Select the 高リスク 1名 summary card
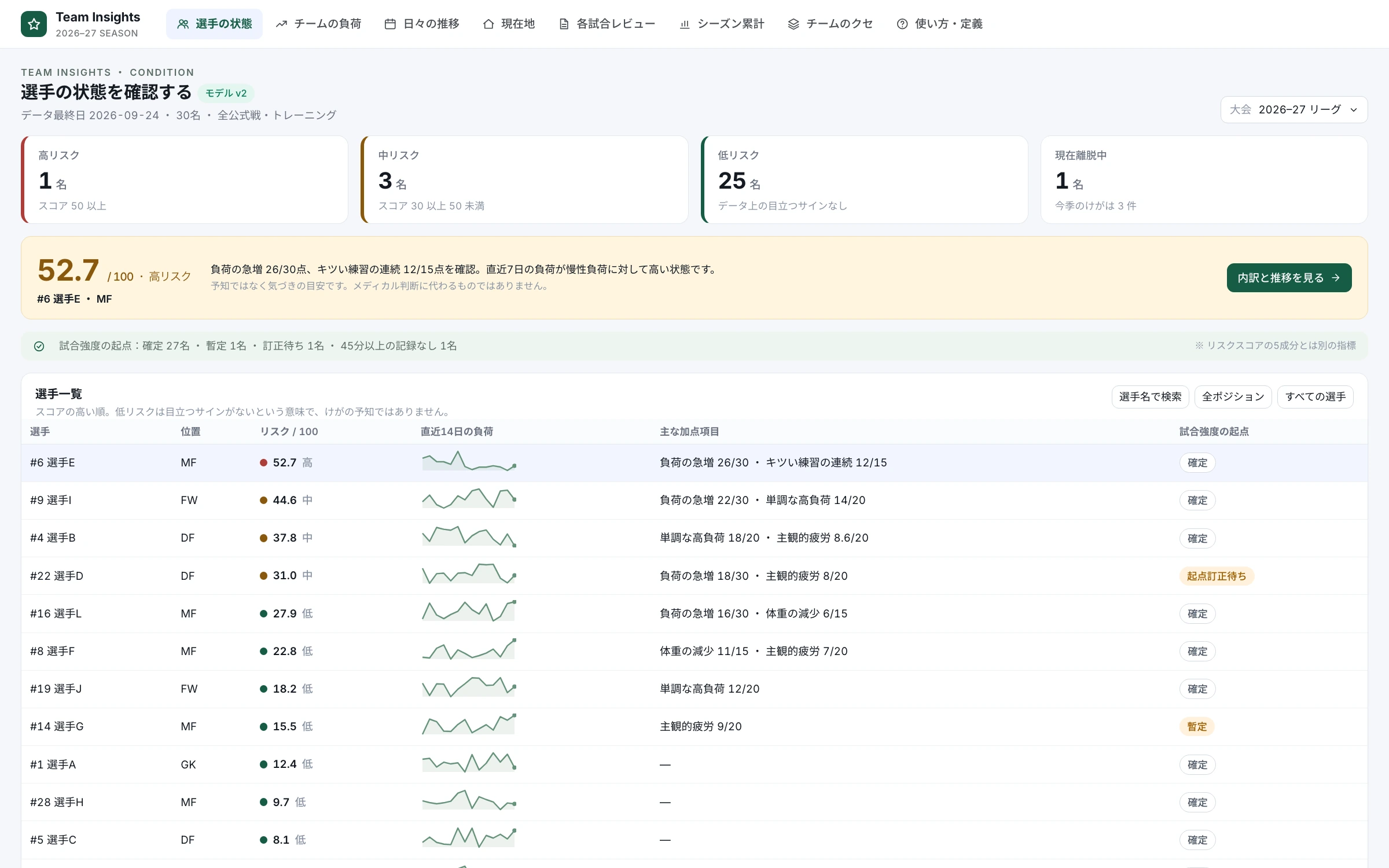1389x868 pixels. (185, 179)
